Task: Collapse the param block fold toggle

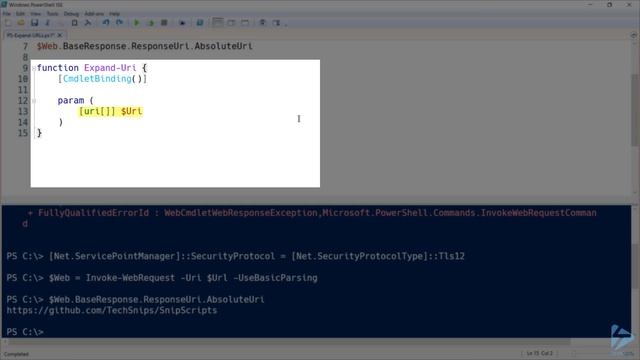Action: pos(34,101)
